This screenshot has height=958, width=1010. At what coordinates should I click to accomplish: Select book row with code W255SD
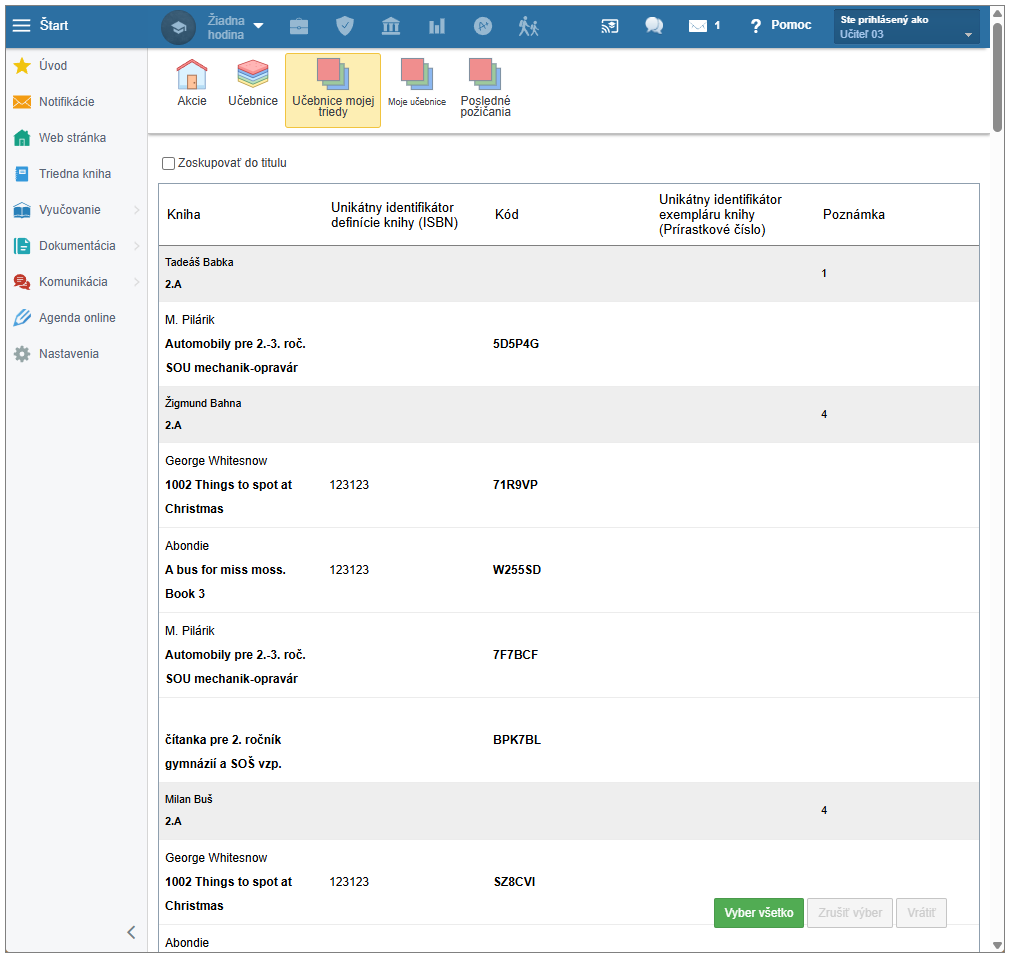[569, 570]
